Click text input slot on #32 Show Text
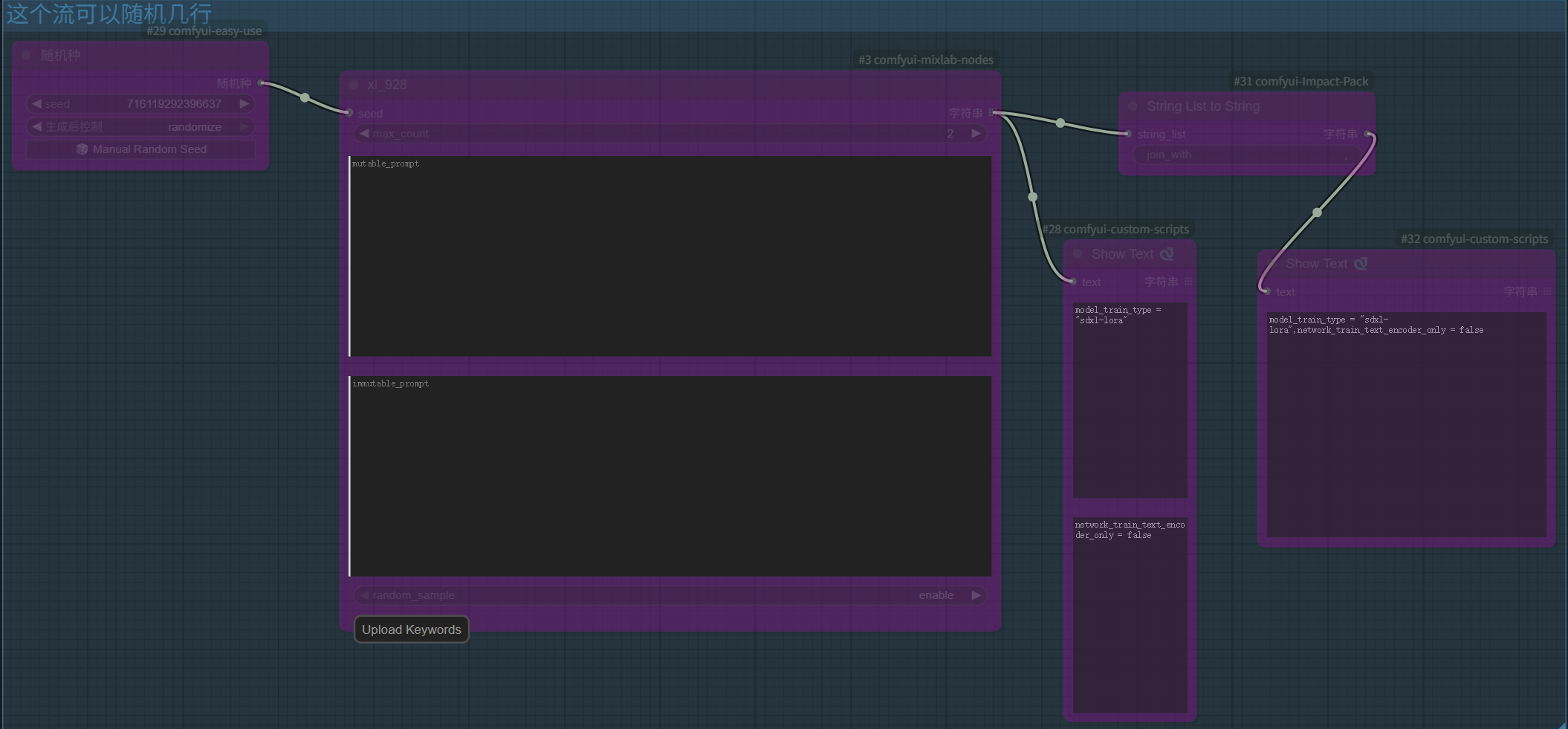The width and height of the screenshot is (1568, 729). (1267, 291)
